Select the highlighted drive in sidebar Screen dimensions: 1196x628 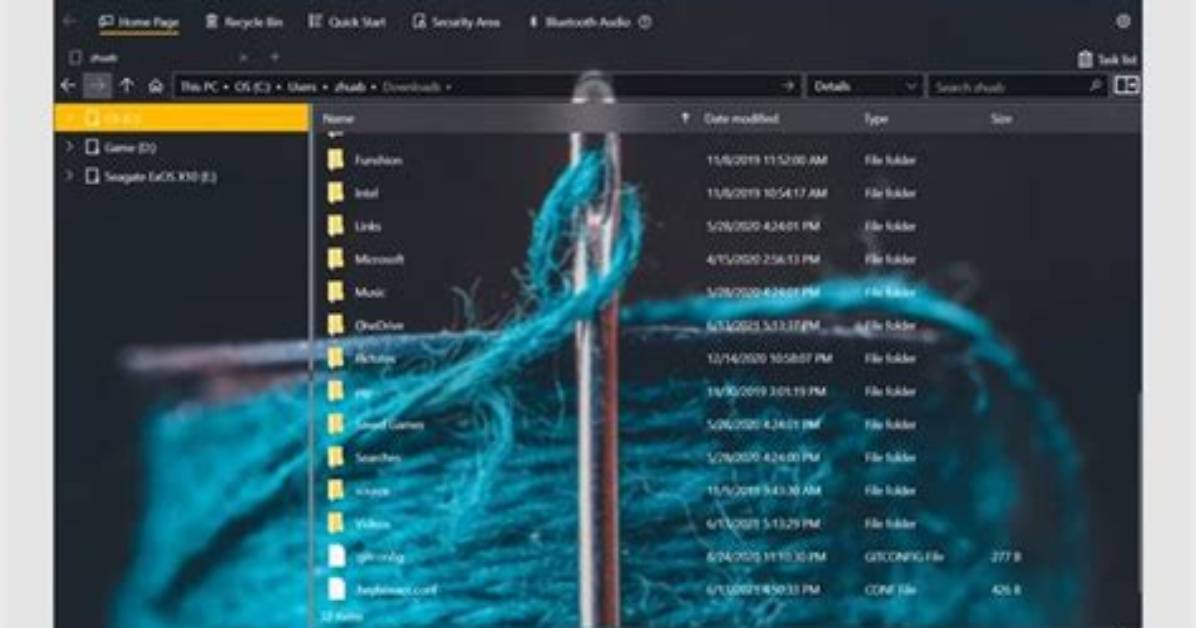tap(182, 118)
